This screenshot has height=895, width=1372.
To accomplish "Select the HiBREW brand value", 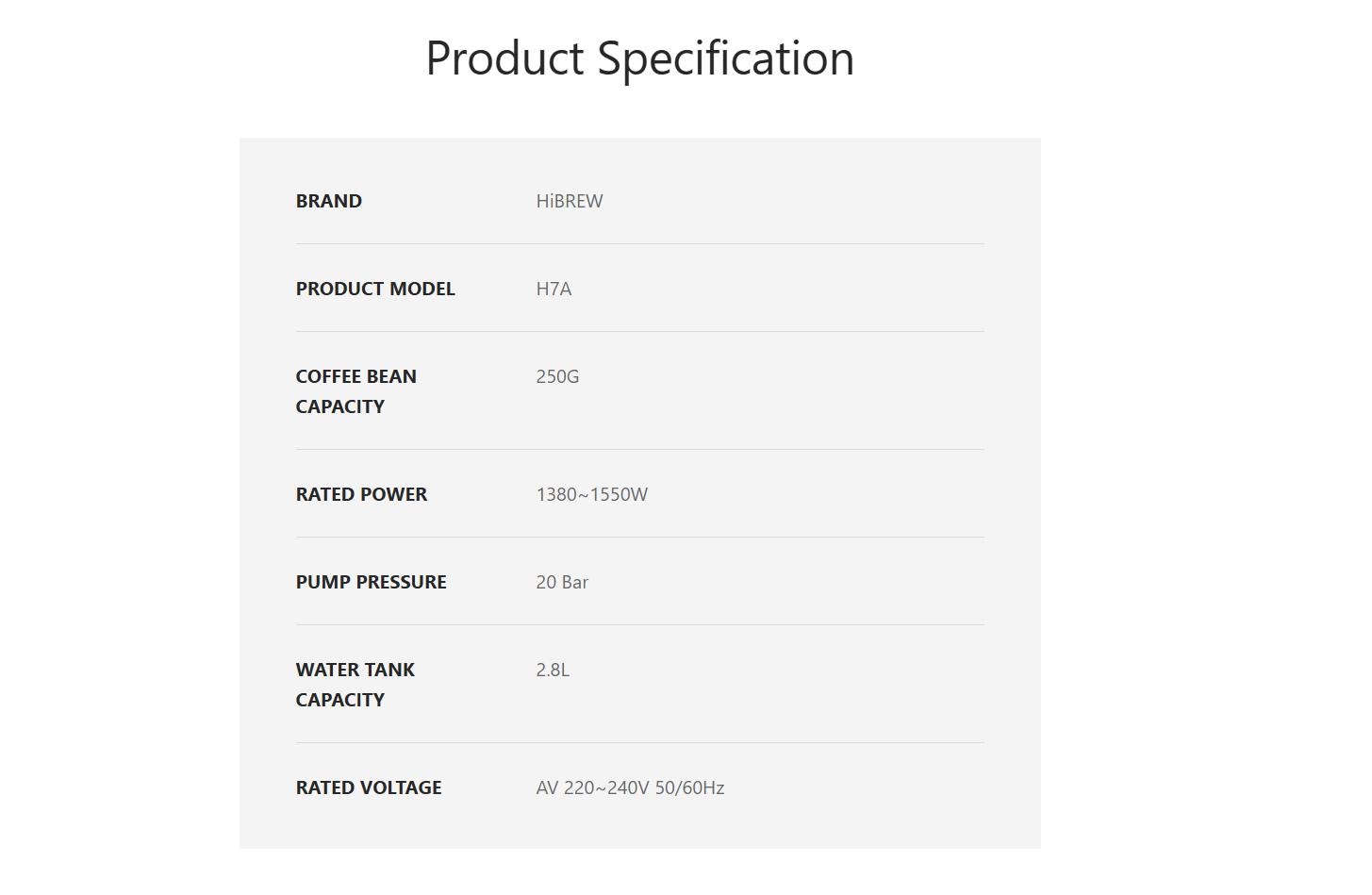I will [570, 201].
